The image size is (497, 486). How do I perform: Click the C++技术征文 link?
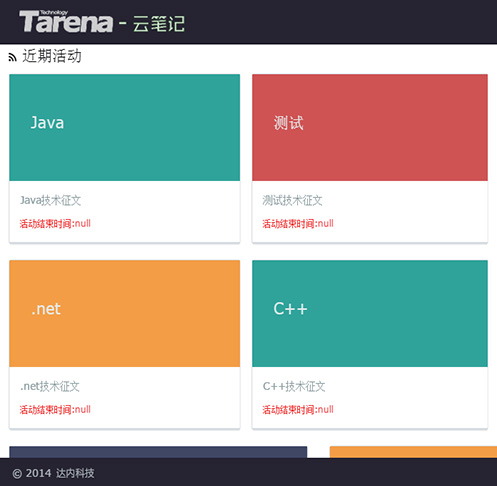(294, 386)
